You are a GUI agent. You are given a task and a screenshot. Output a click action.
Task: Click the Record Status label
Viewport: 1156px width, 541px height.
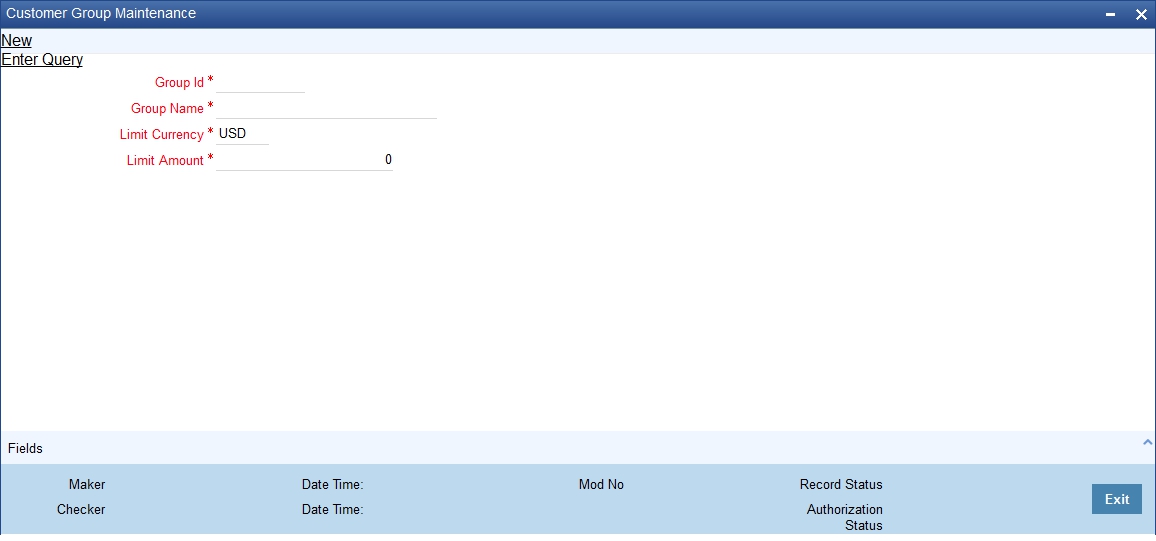pos(841,485)
